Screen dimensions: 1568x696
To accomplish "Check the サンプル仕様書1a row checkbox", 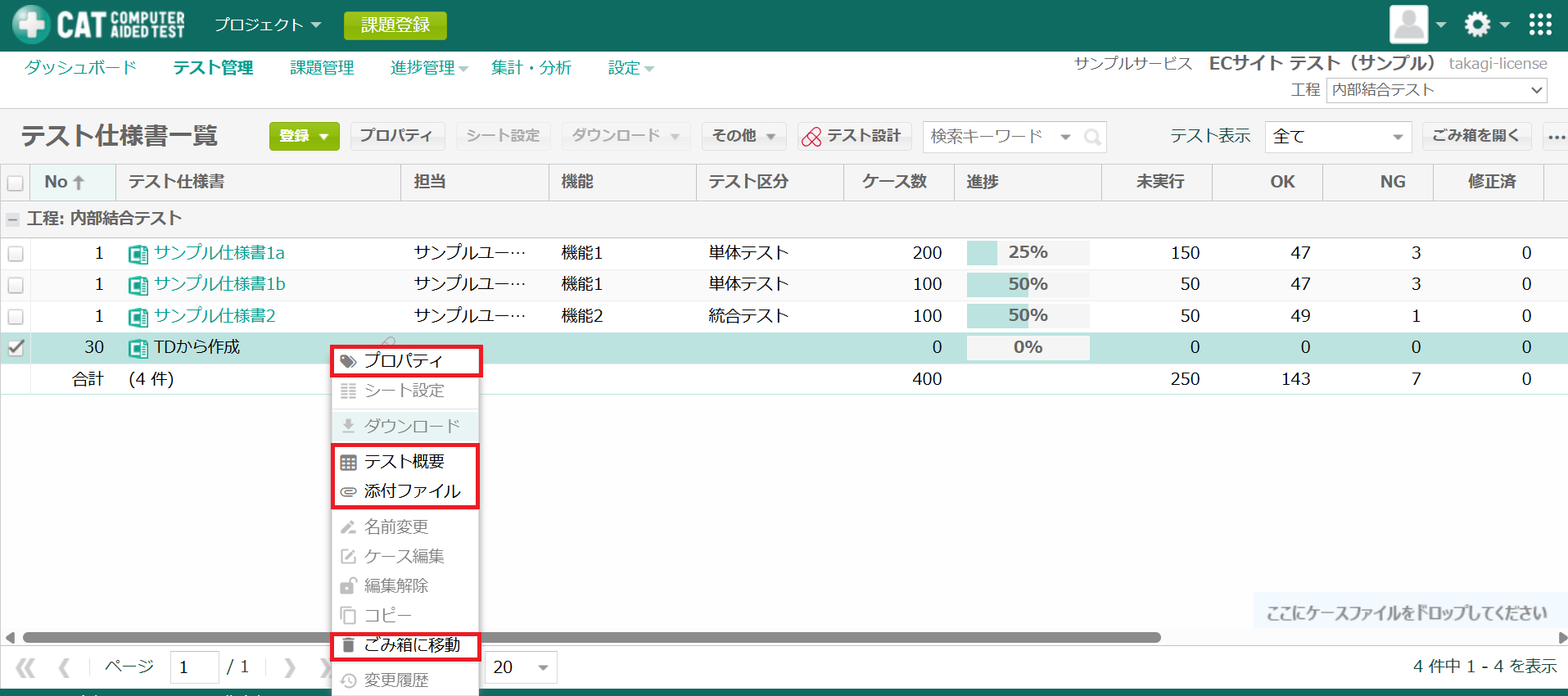I will 16,254.
